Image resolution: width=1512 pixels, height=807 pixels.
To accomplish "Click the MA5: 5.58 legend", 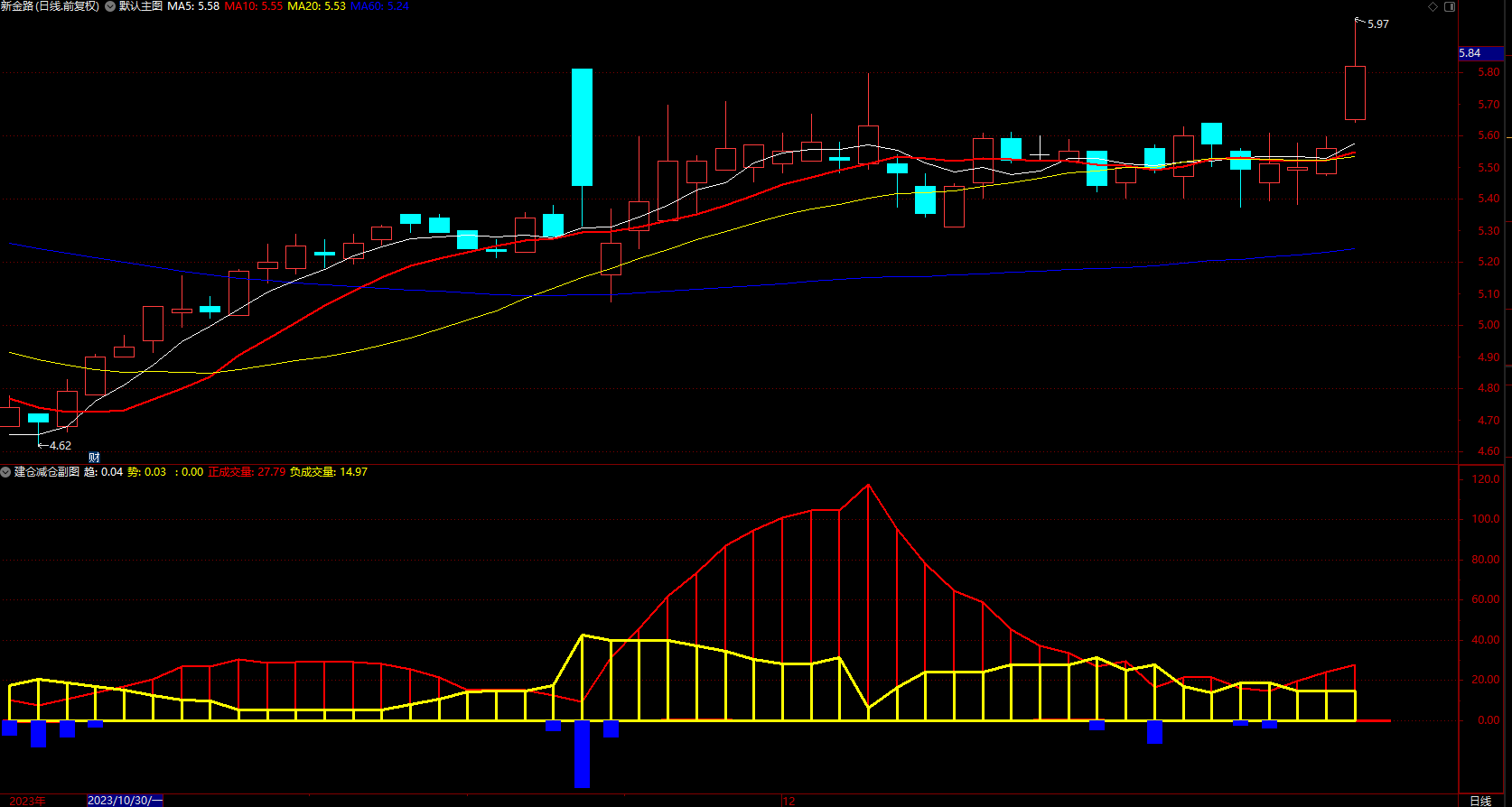I will 193,6.
